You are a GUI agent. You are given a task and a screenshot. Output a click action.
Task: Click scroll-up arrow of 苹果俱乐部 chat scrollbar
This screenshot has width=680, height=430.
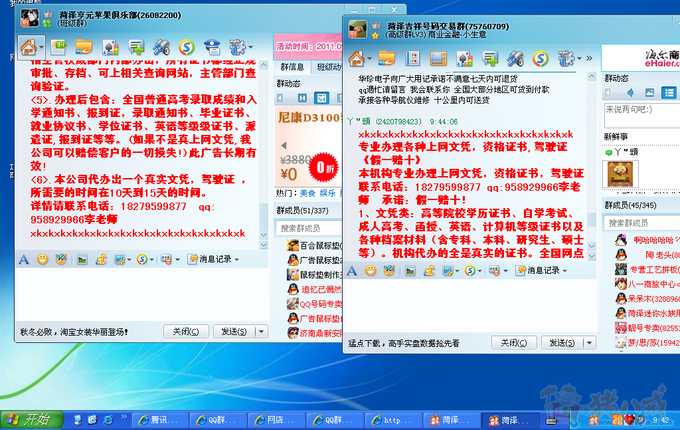coord(264,65)
